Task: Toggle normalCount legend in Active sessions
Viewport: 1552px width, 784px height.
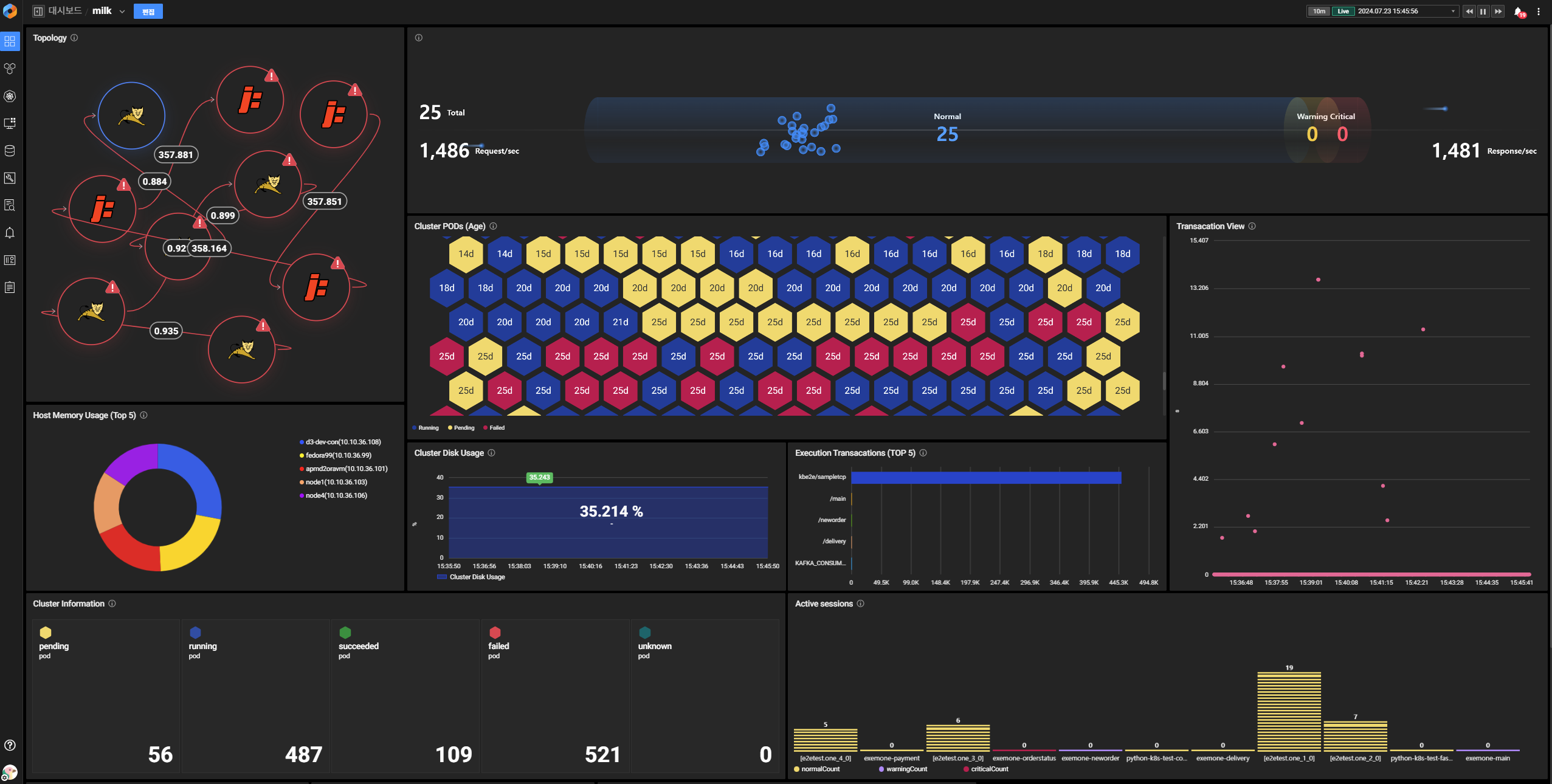Action: click(816, 769)
